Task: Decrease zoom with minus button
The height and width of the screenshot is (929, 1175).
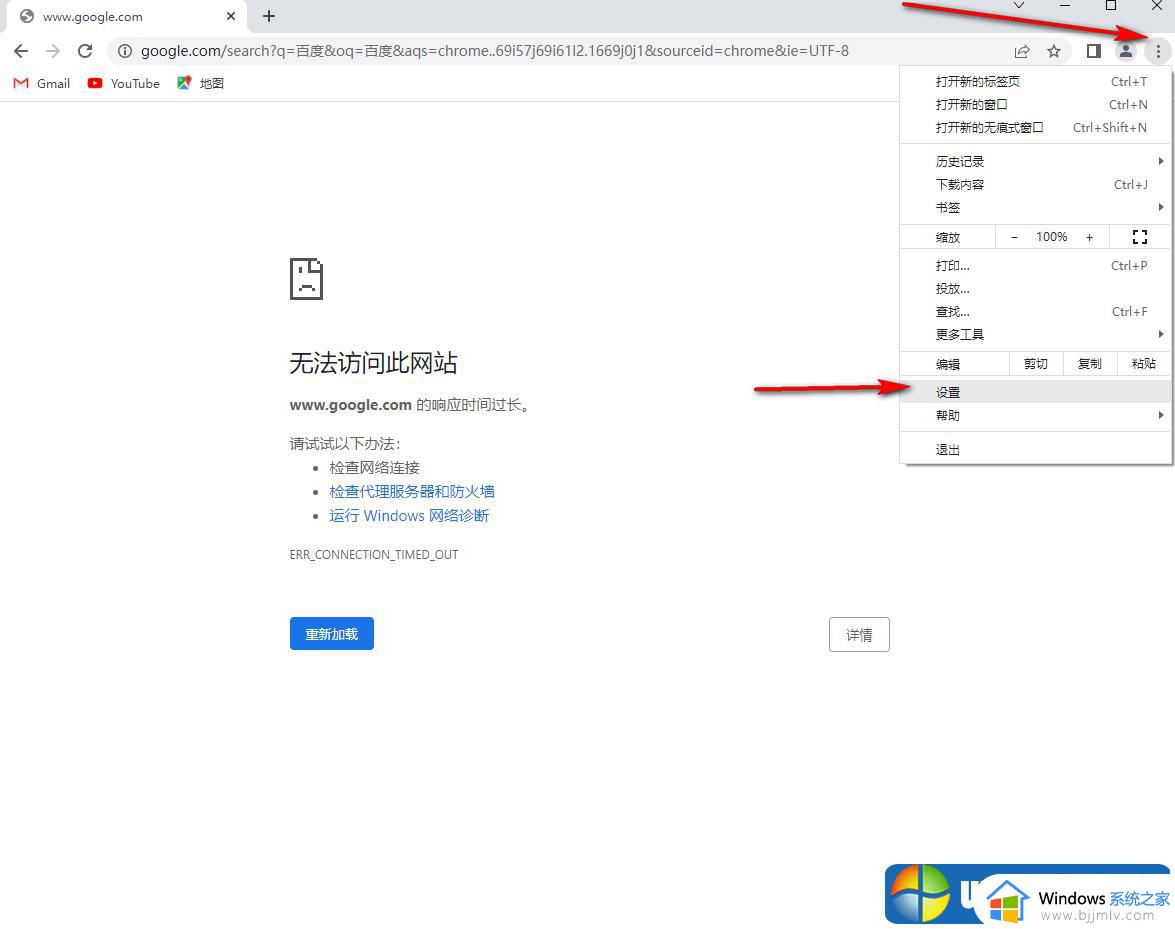Action: (x=1015, y=237)
